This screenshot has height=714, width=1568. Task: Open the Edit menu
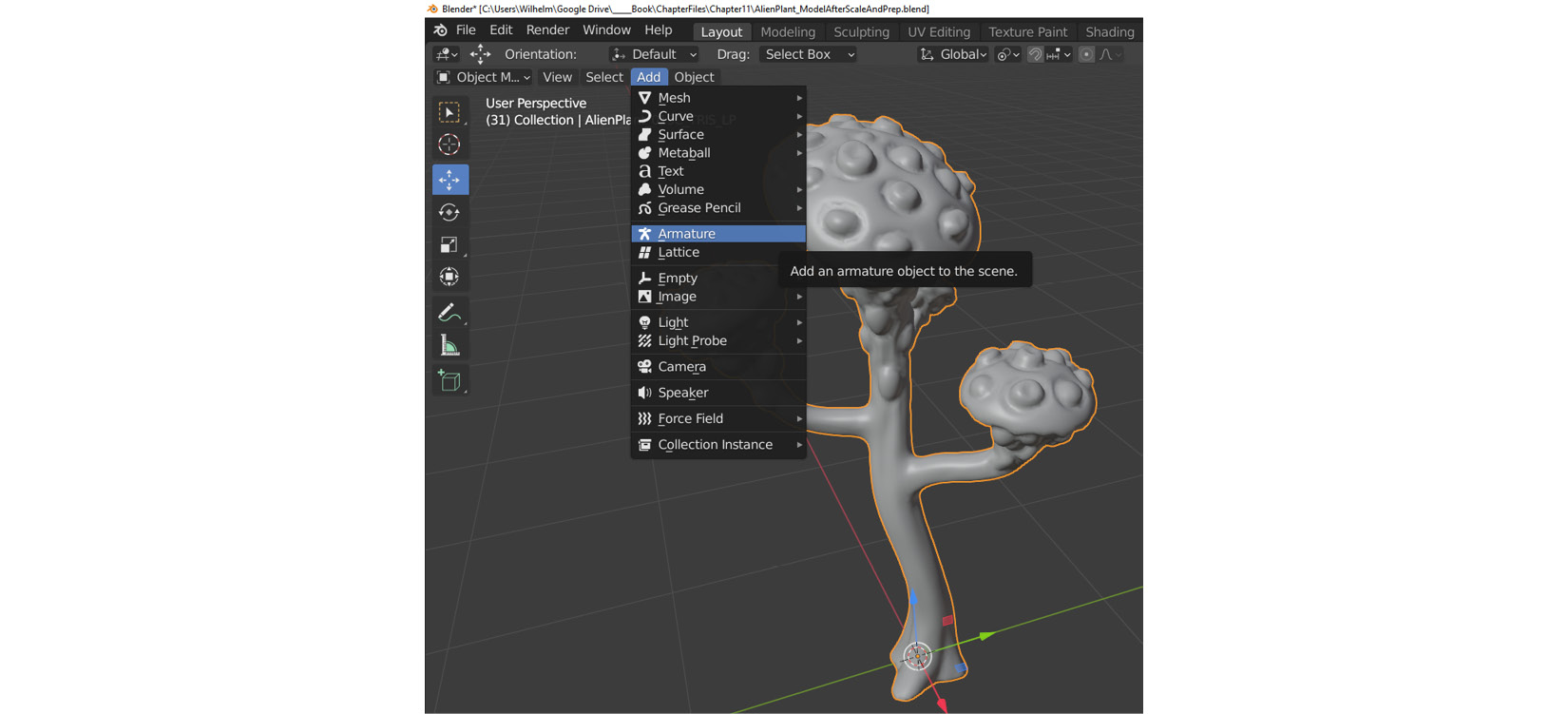coord(501,30)
